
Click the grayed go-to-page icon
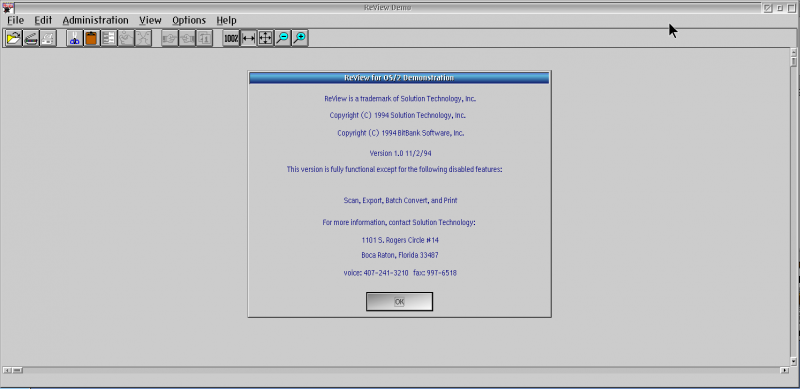[x=204, y=38]
